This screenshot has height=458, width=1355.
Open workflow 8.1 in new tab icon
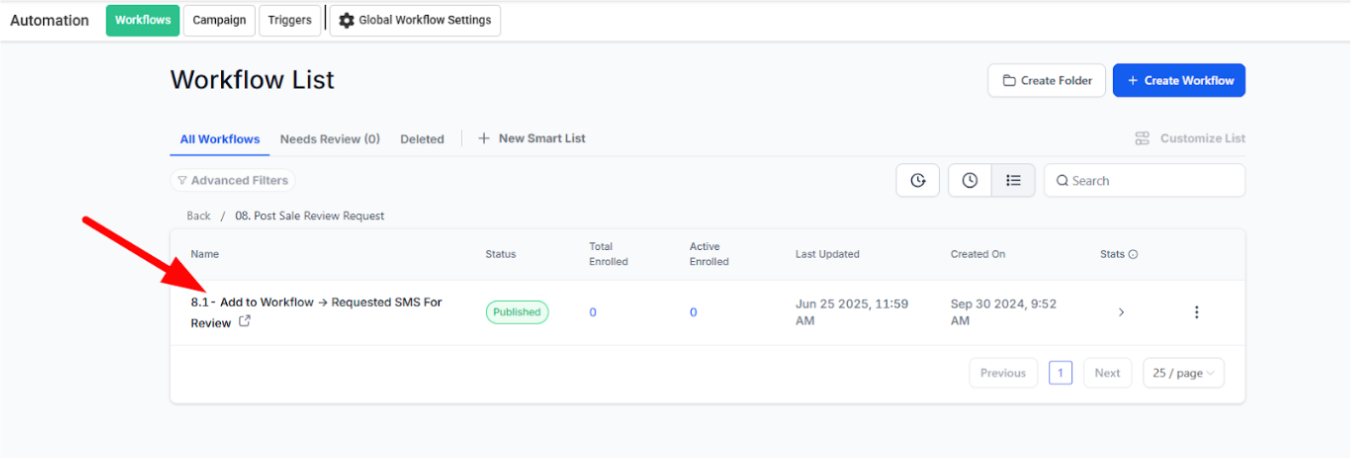tap(245, 321)
